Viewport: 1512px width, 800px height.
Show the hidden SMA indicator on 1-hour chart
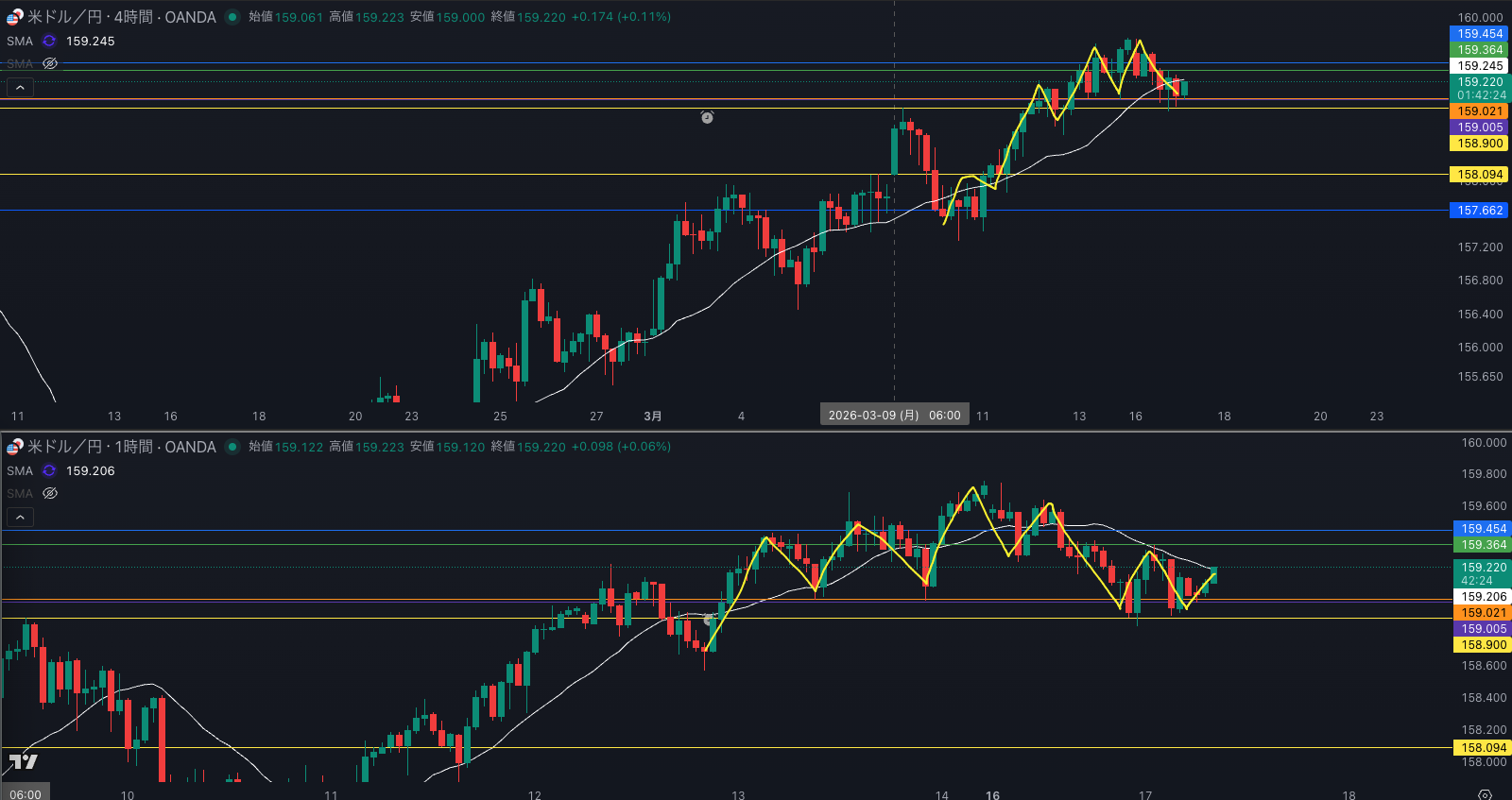coord(50,493)
